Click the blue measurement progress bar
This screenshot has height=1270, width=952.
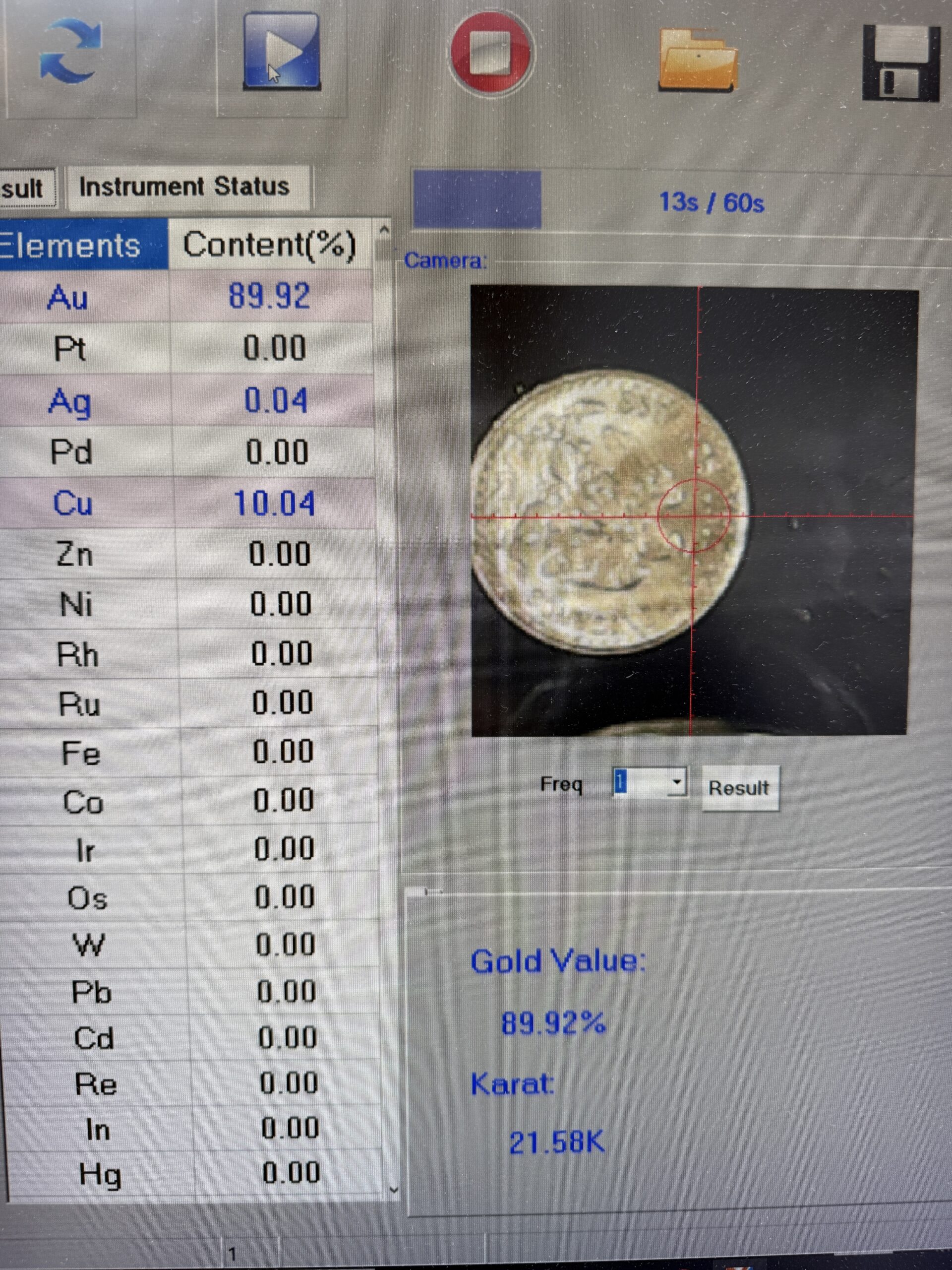coord(476,200)
